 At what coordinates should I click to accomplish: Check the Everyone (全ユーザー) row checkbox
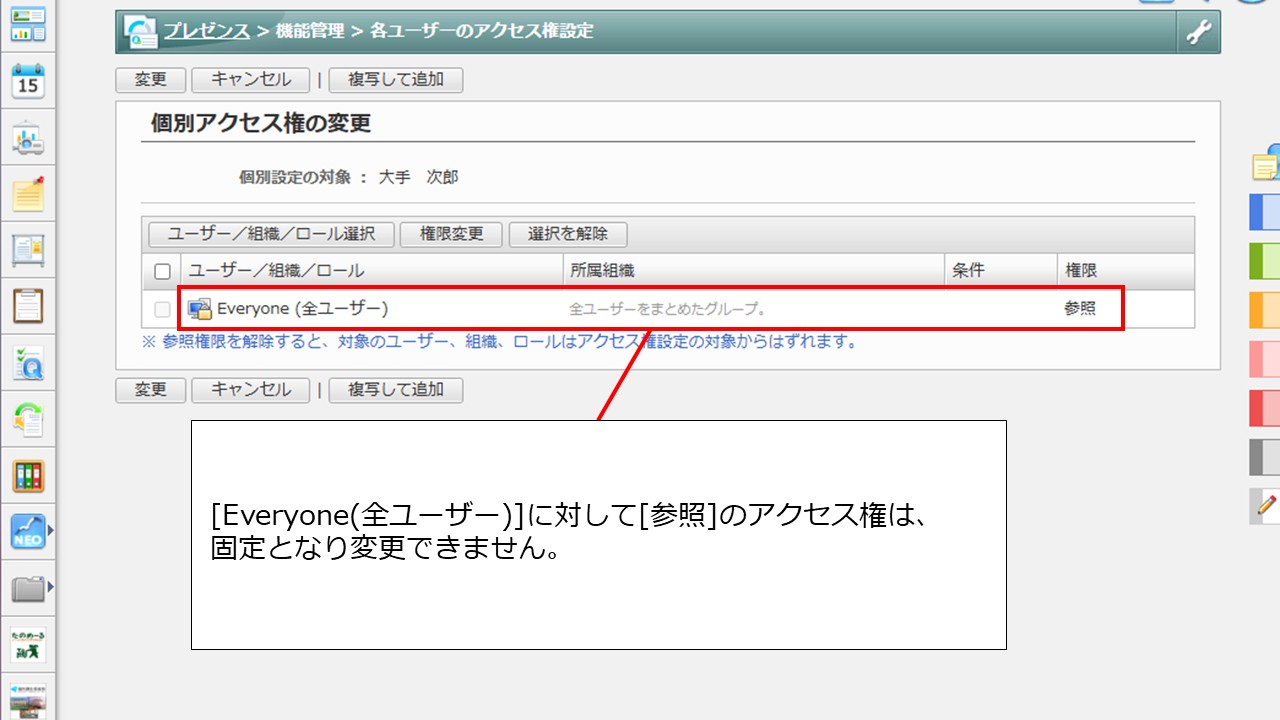162,309
